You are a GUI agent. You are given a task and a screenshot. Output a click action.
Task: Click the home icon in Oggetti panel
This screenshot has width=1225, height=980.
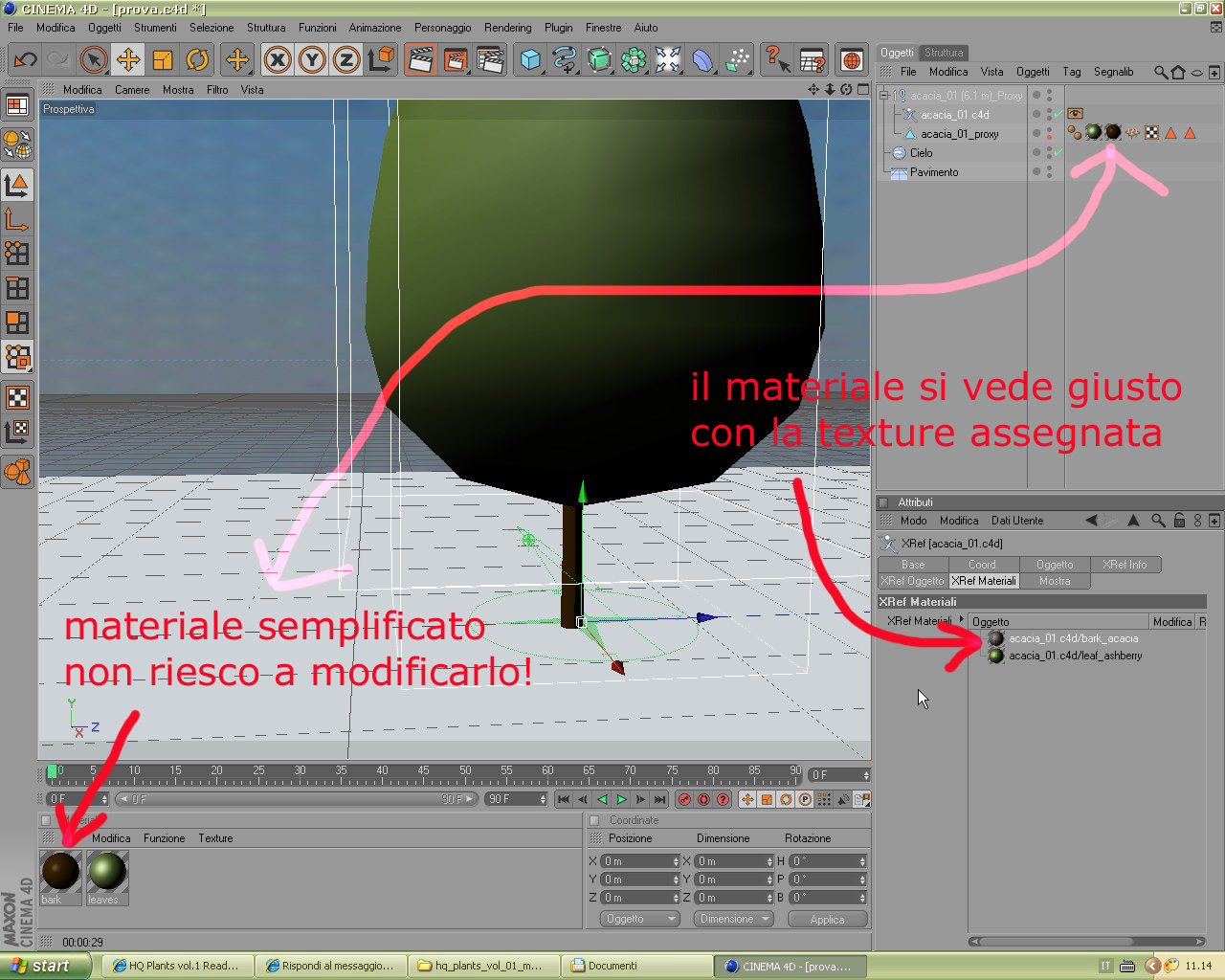[1178, 72]
